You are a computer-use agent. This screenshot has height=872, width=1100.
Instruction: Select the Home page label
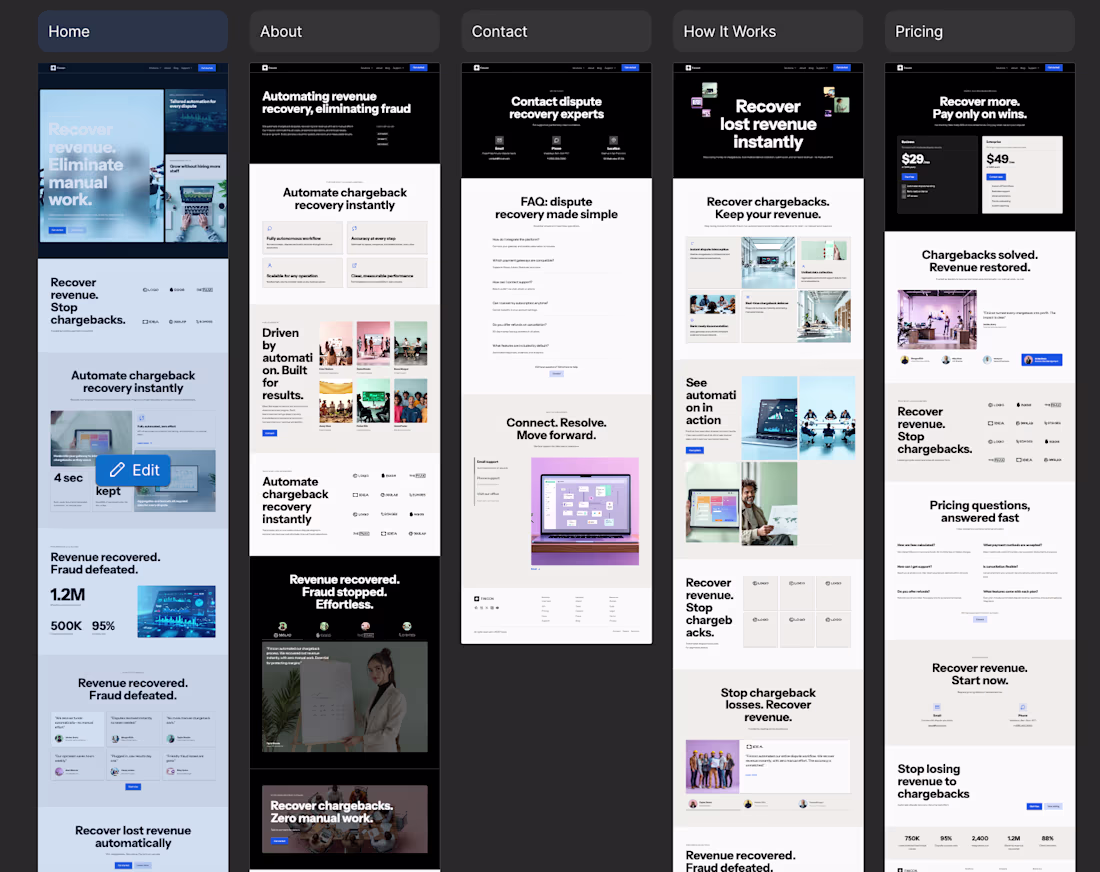click(133, 32)
